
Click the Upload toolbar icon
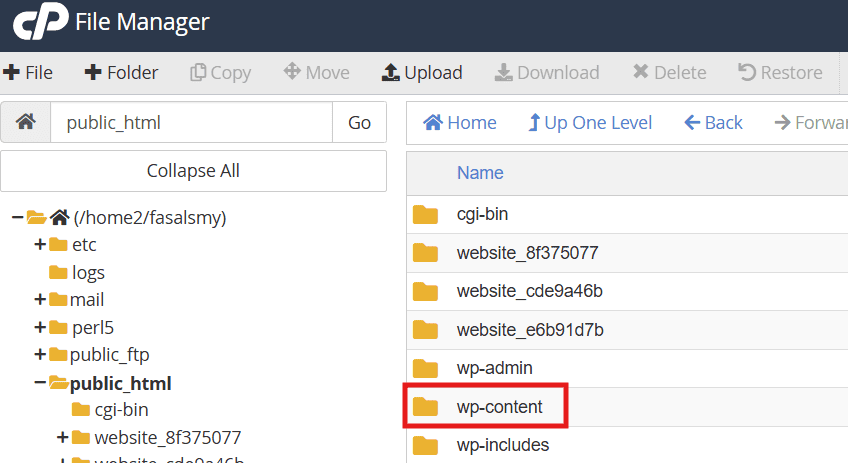391,72
